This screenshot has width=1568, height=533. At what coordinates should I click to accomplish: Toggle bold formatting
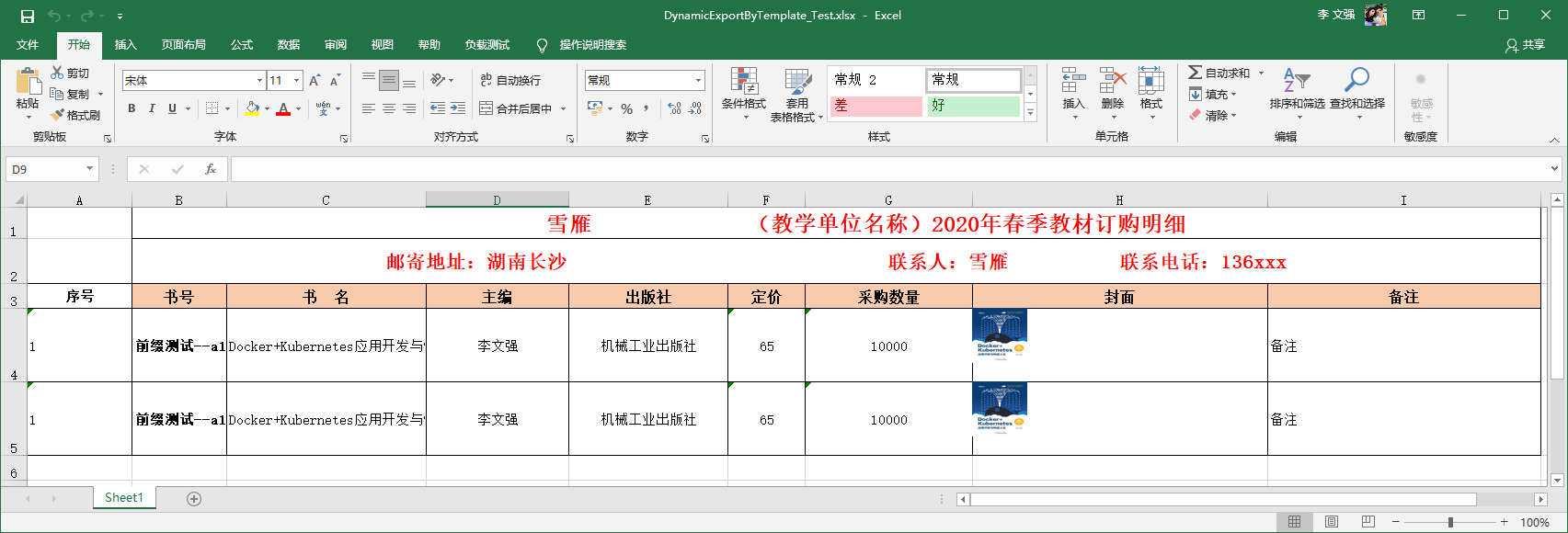[x=132, y=108]
